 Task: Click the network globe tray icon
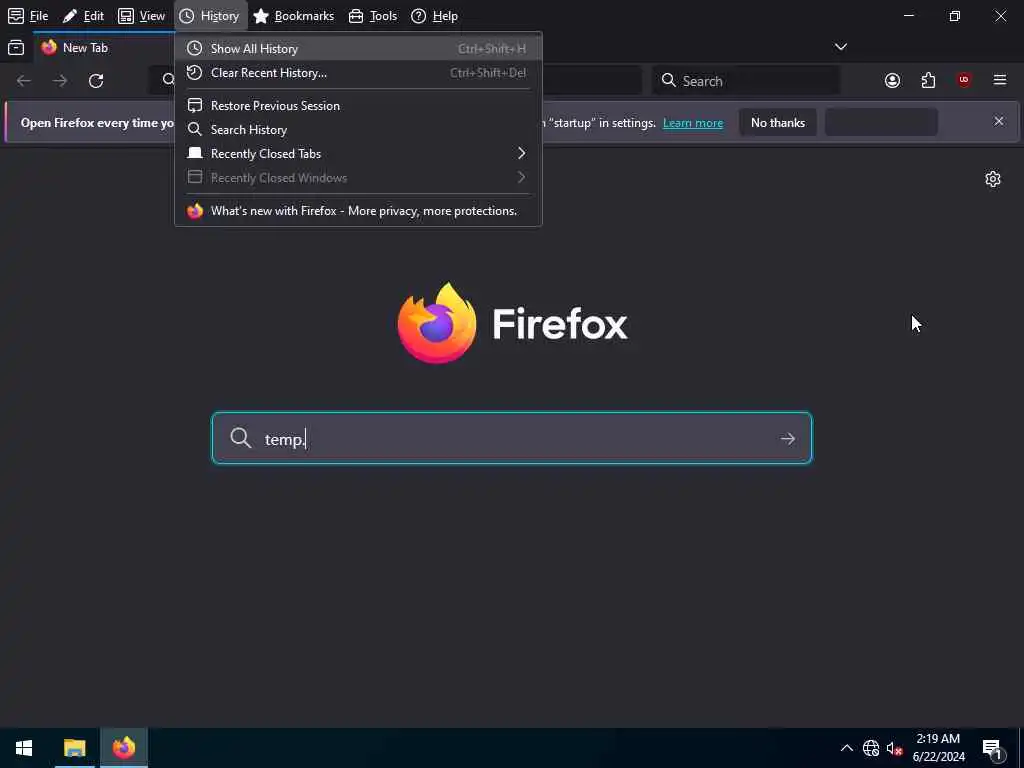[x=871, y=748]
